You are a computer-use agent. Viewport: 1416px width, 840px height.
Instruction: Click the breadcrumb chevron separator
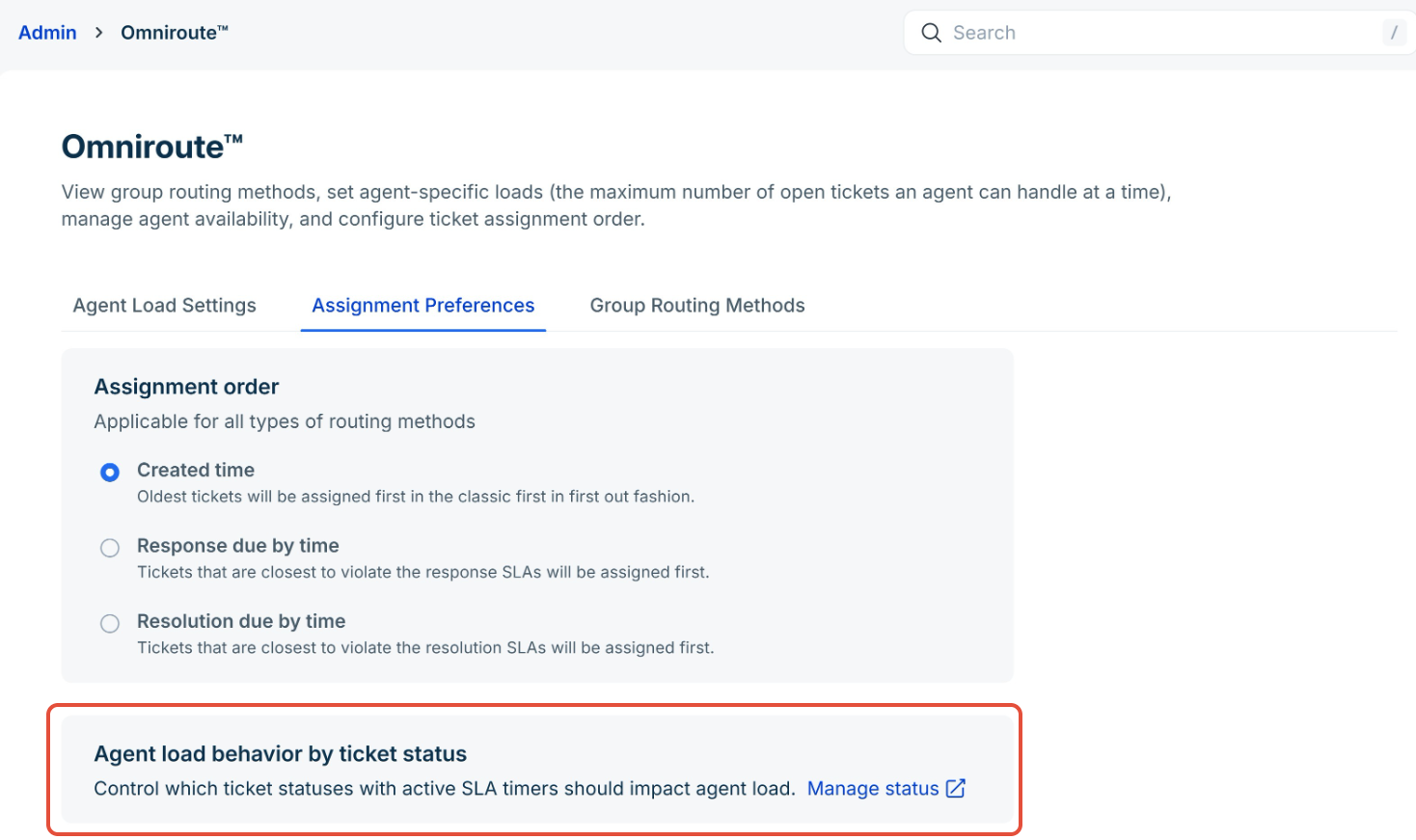[98, 33]
